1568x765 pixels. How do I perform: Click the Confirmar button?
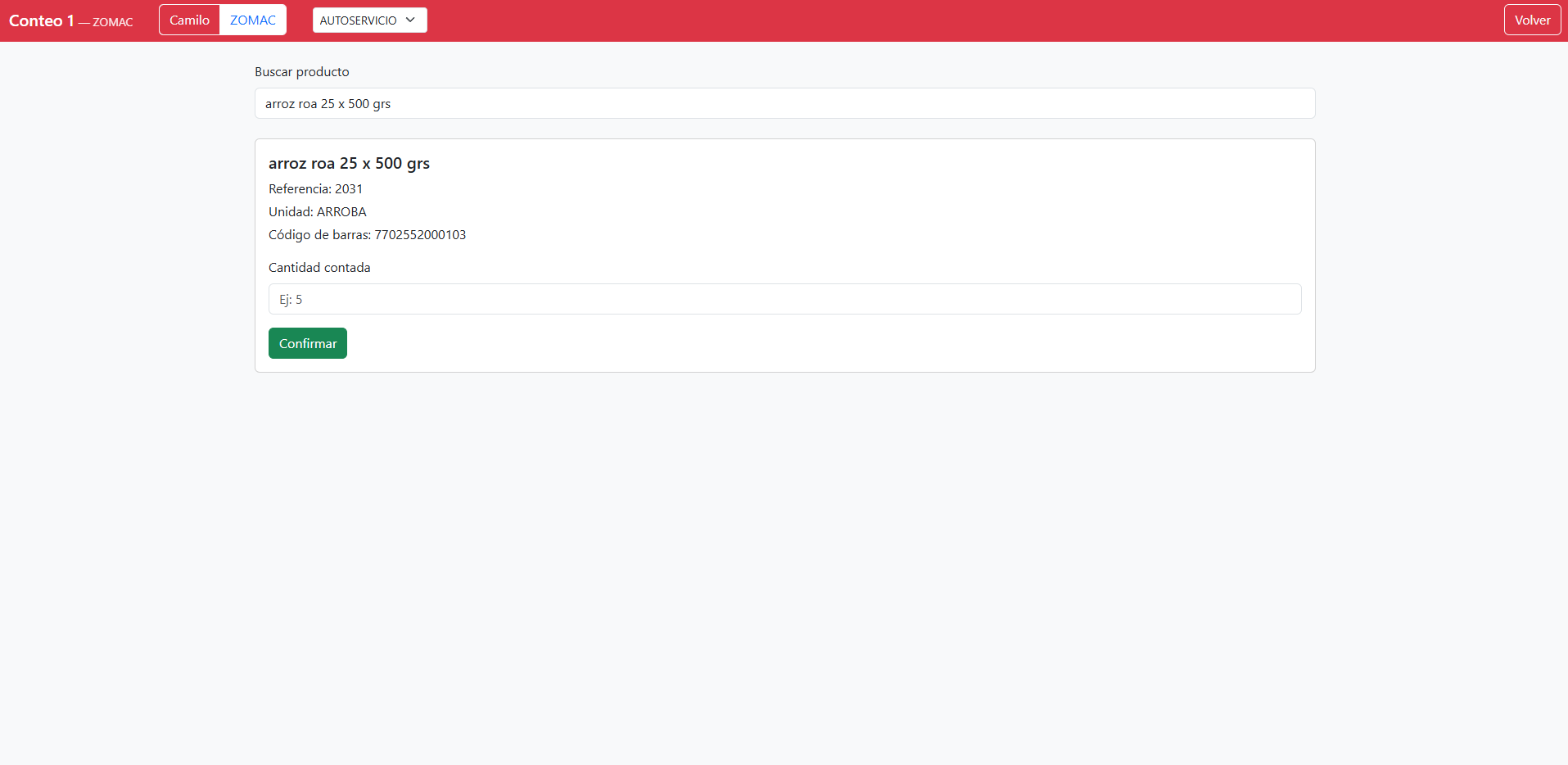307,343
